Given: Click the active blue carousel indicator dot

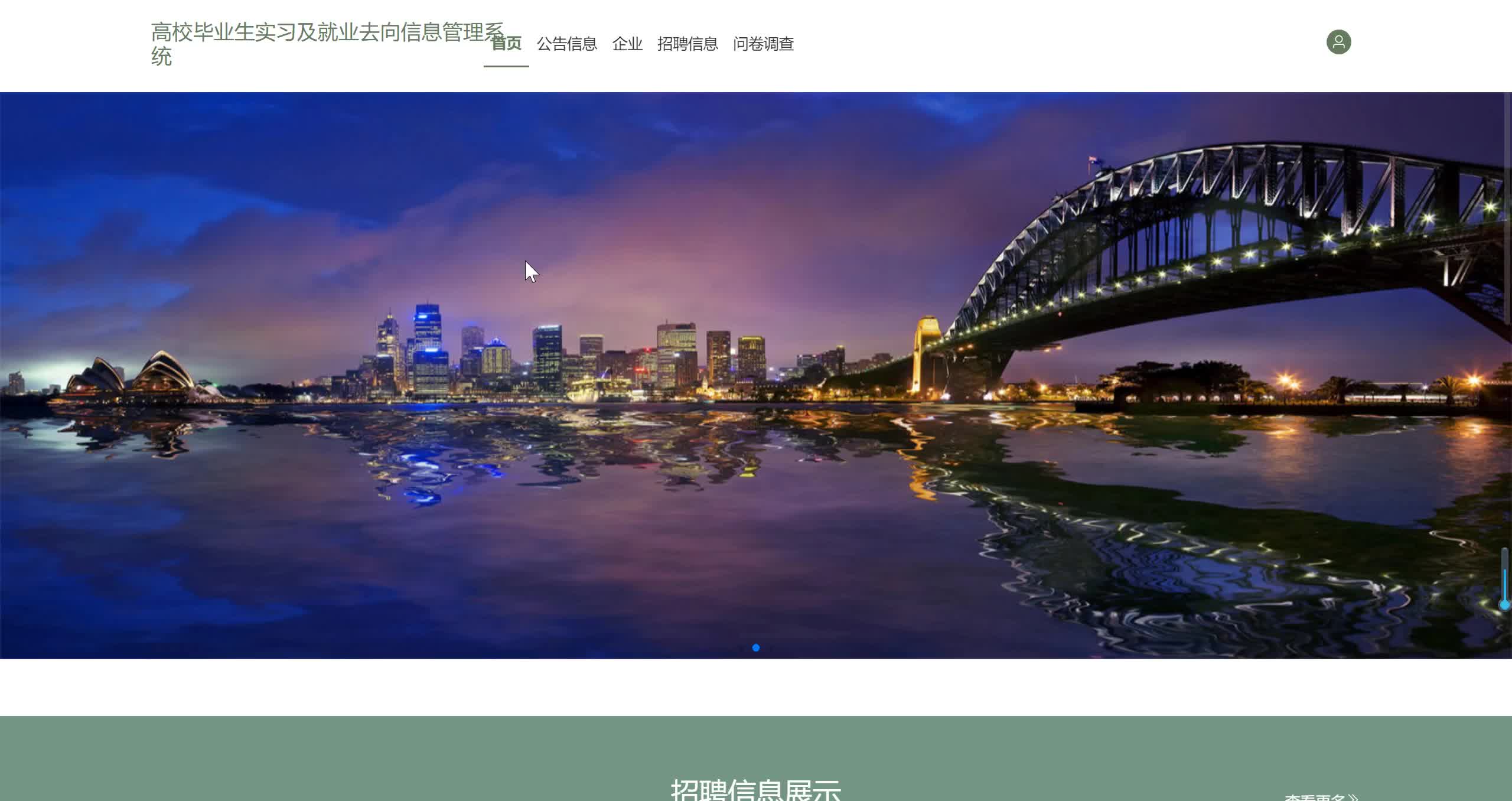Looking at the screenshot, I should 755,647.
